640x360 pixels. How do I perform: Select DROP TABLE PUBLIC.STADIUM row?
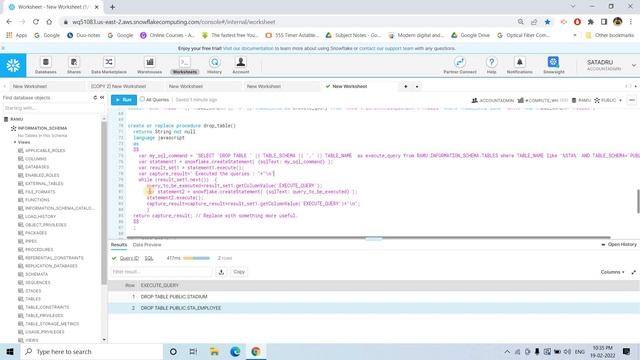(x=373, y=297)
